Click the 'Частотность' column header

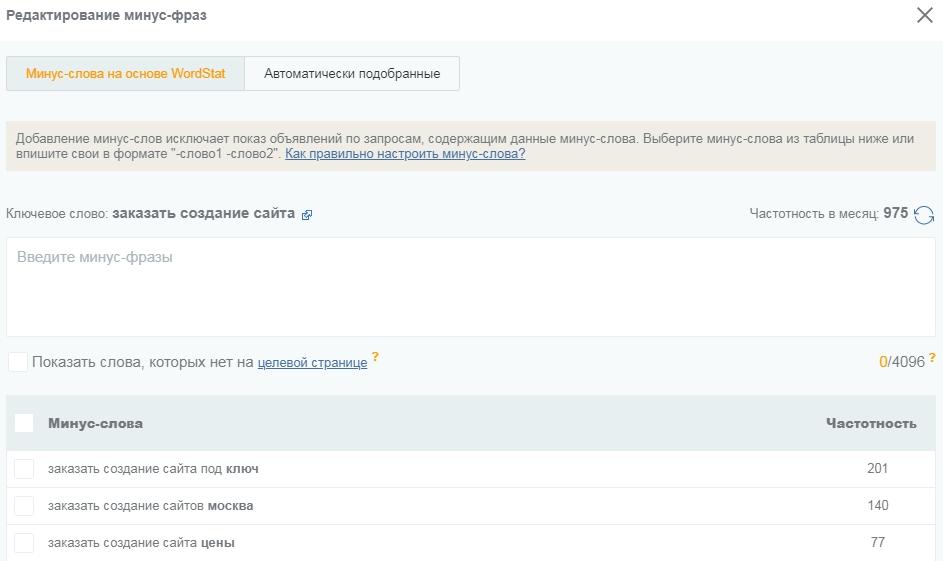point(870,423)
